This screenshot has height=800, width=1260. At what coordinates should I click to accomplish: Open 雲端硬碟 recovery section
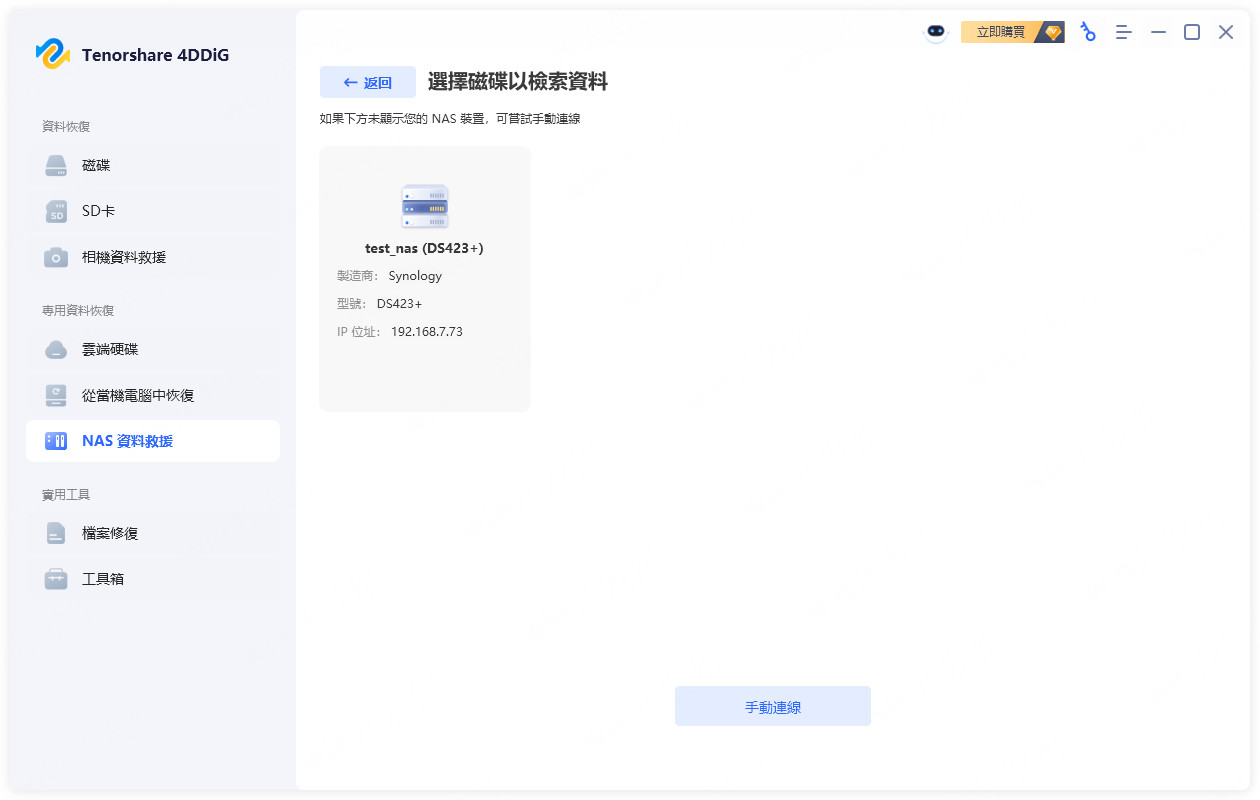(152, 350)
